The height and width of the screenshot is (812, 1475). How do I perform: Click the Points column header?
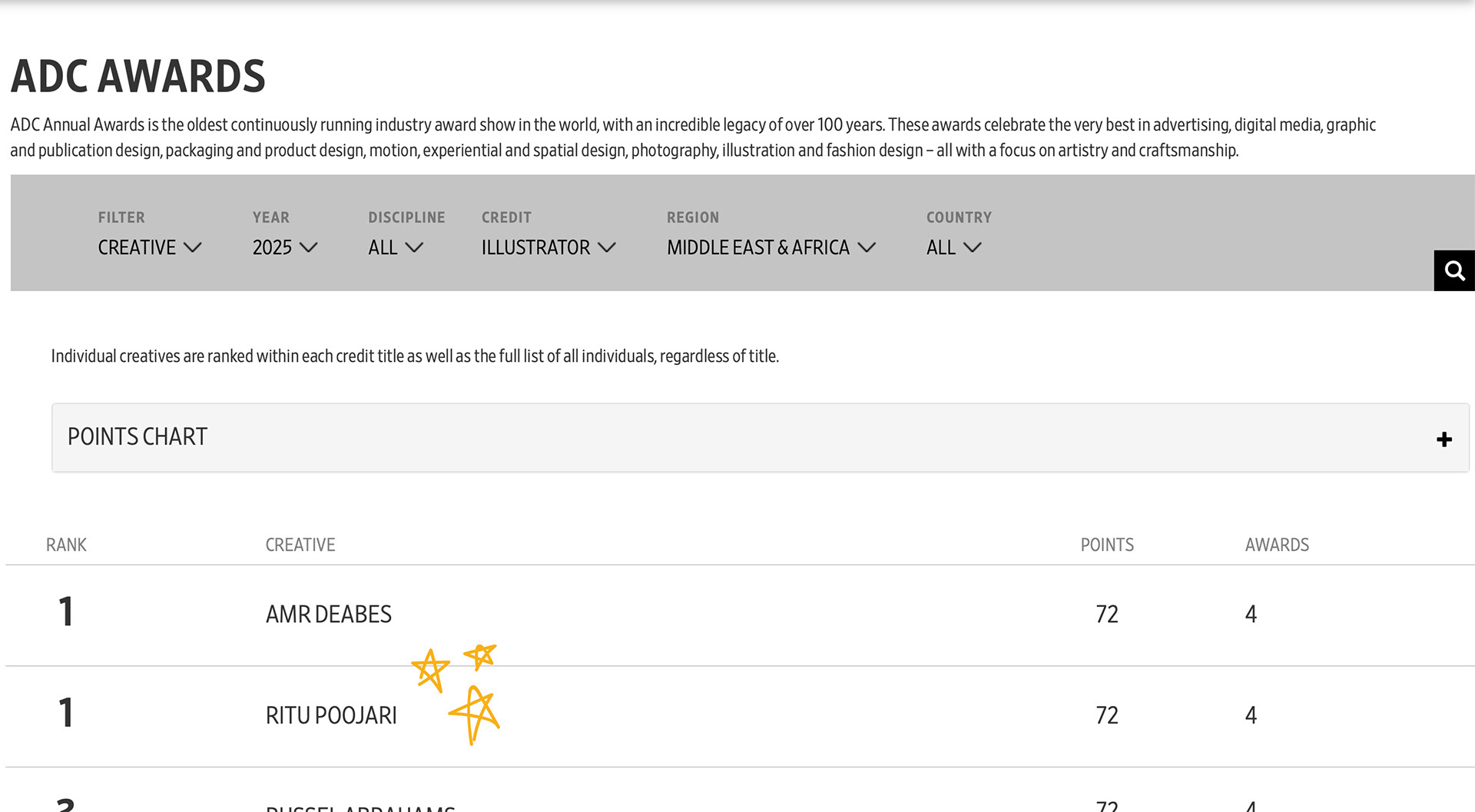(1106, 545)
